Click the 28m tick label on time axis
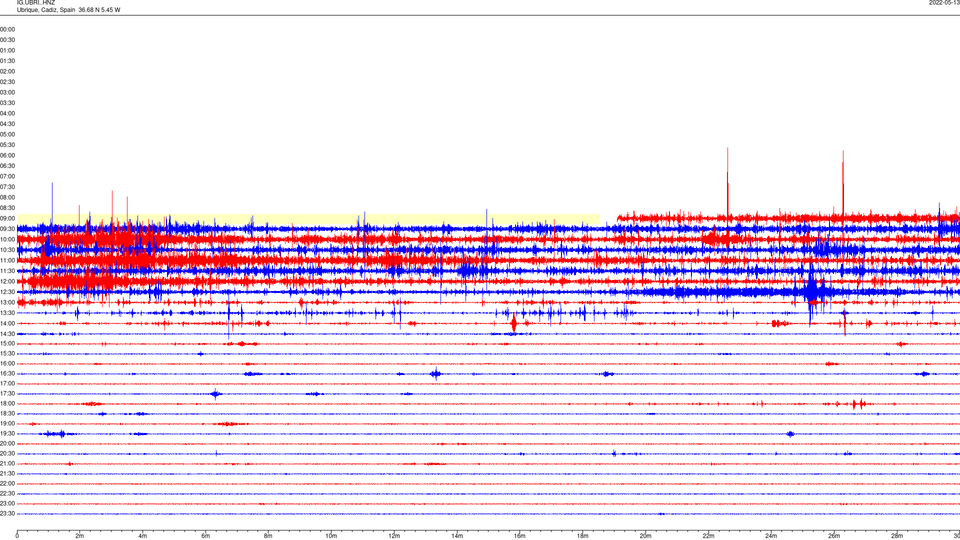This screenshot has height=540, width=960. point(897,536)
